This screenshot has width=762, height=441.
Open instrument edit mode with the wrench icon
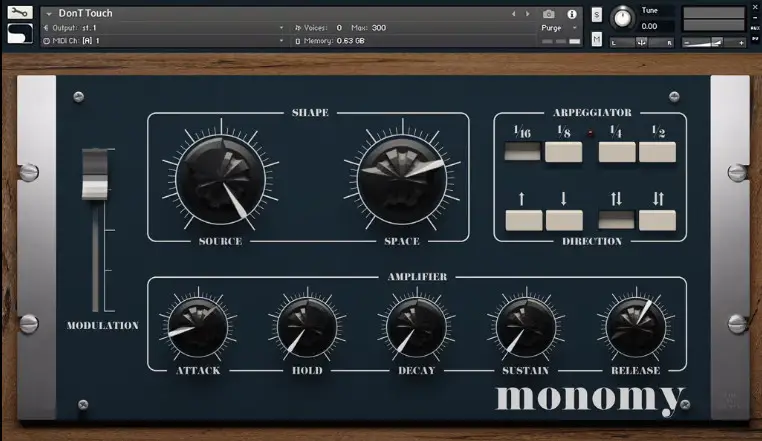(20, 12)
